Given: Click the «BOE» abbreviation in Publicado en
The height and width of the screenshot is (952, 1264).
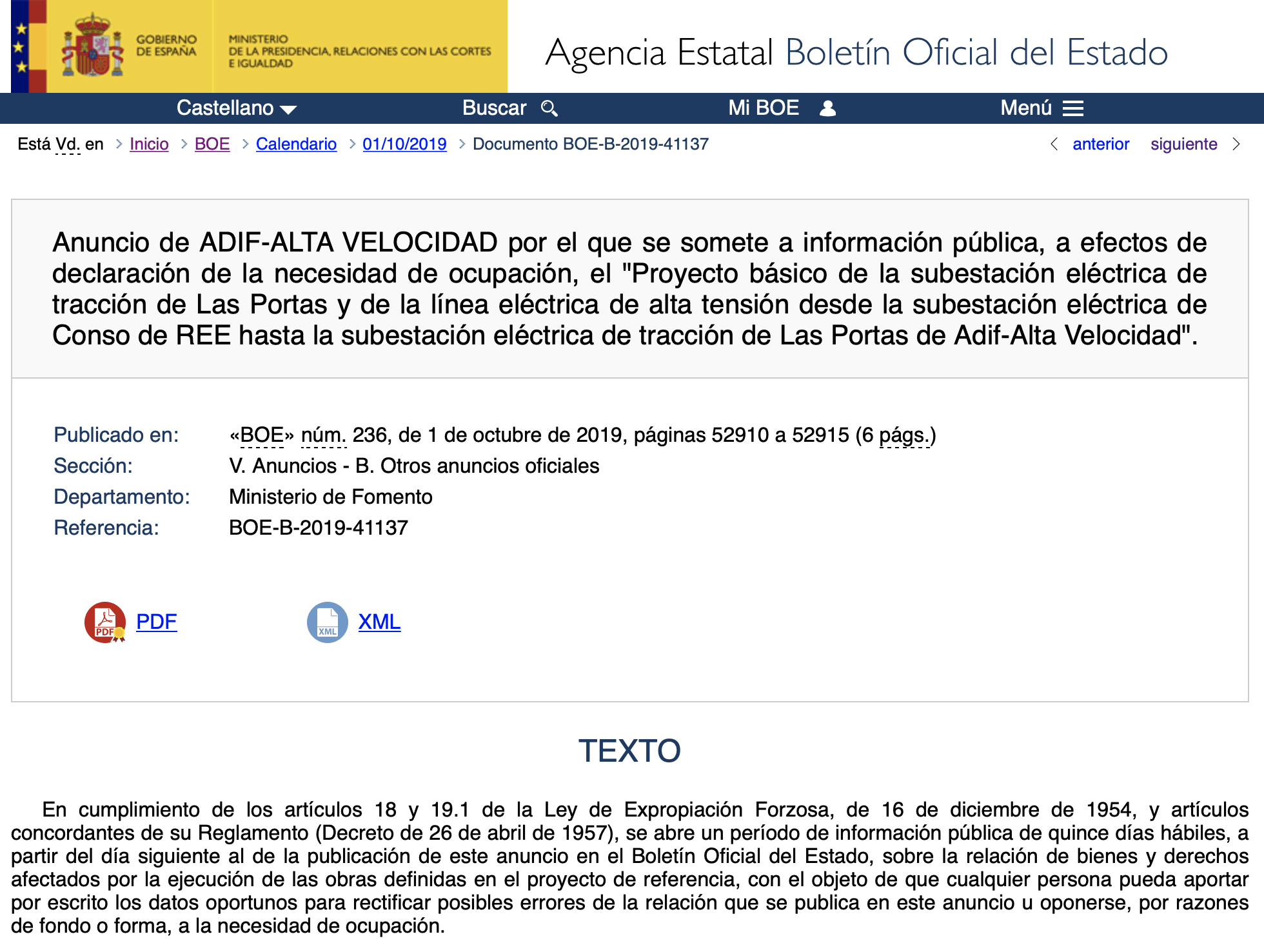Looking at the screenshot, I should tap(261, 435).
